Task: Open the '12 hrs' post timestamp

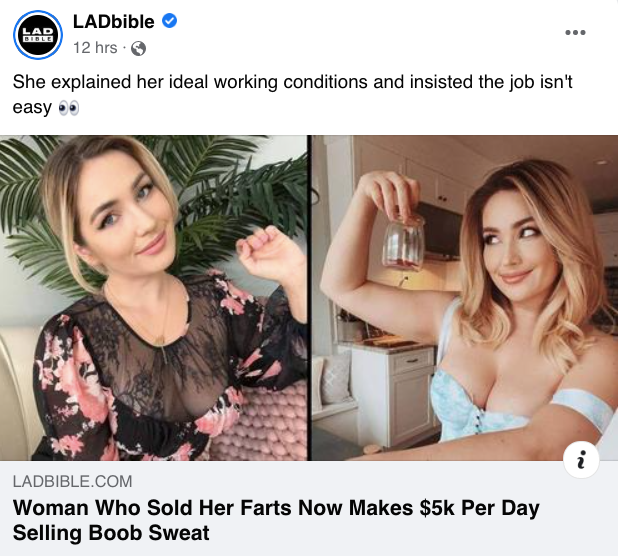Action: (96, 47)
